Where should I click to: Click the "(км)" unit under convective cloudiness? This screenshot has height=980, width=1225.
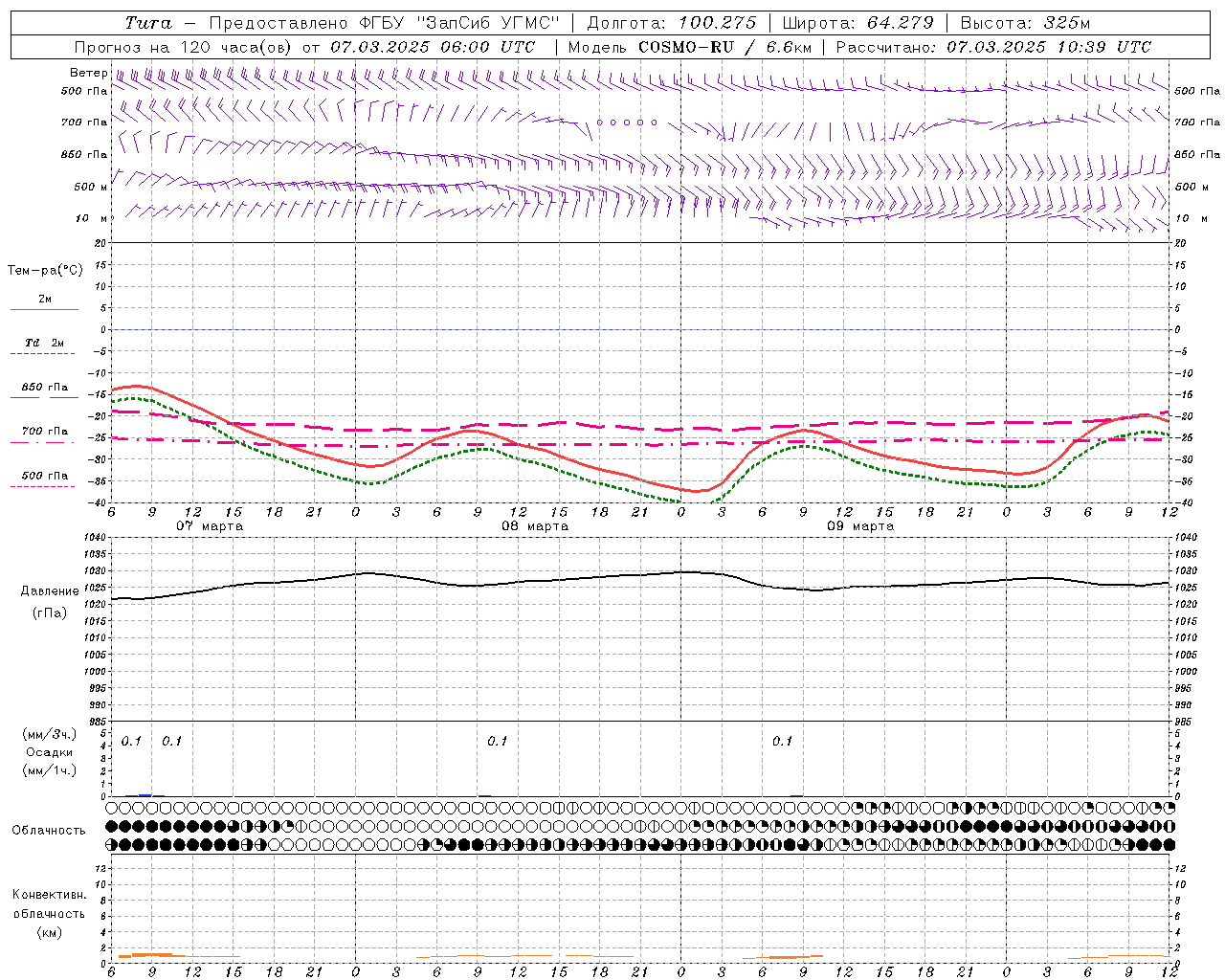[x=50, y=932]
